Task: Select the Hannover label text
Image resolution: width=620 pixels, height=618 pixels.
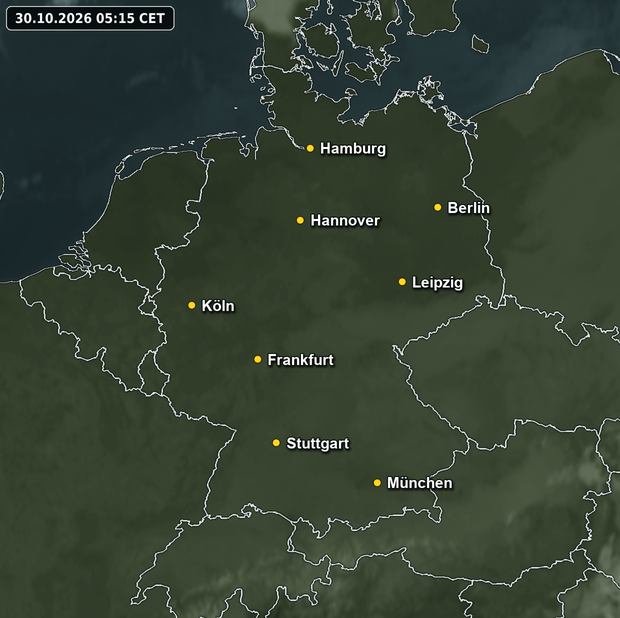Action: coord(345,221)
